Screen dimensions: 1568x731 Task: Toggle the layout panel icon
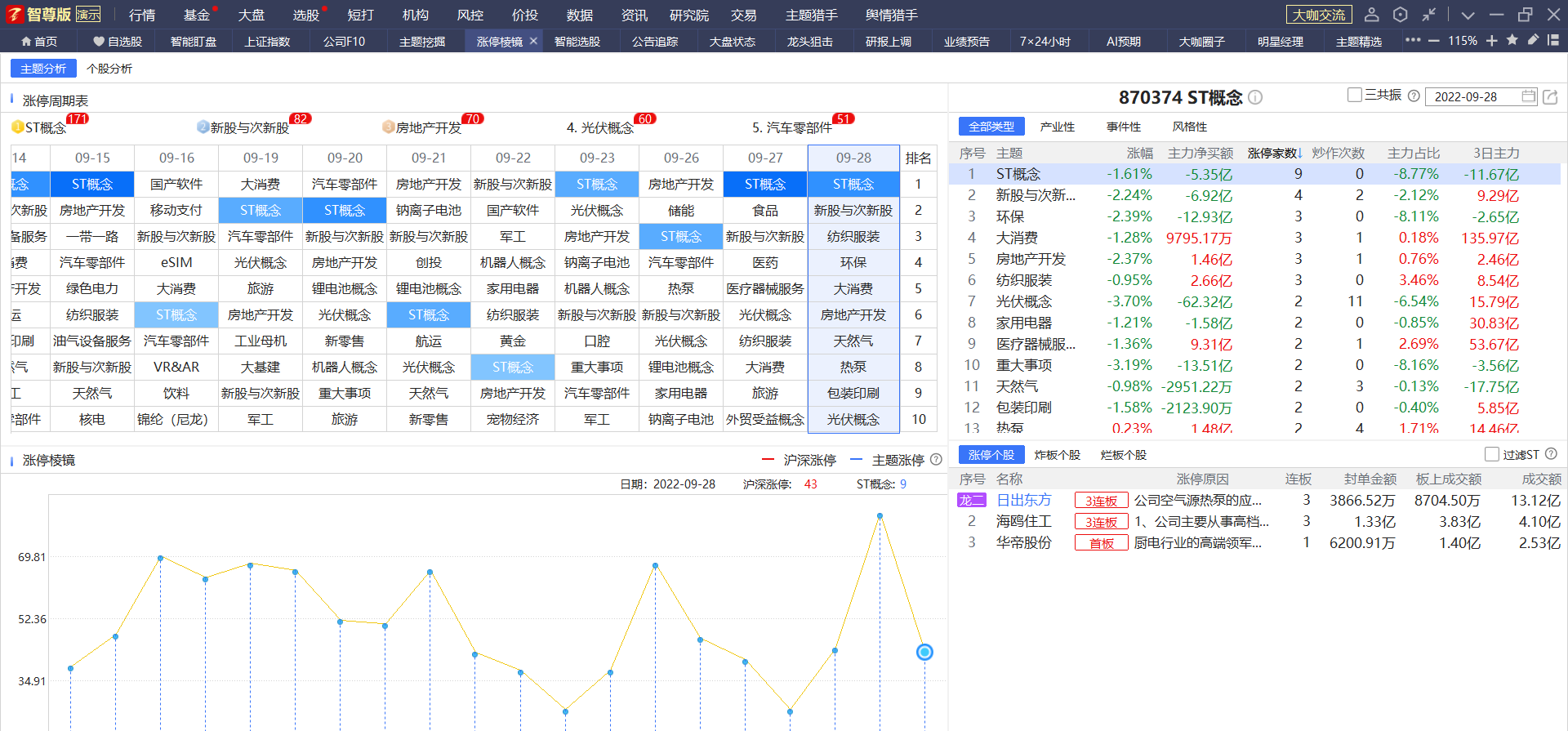pos(1553,40)
